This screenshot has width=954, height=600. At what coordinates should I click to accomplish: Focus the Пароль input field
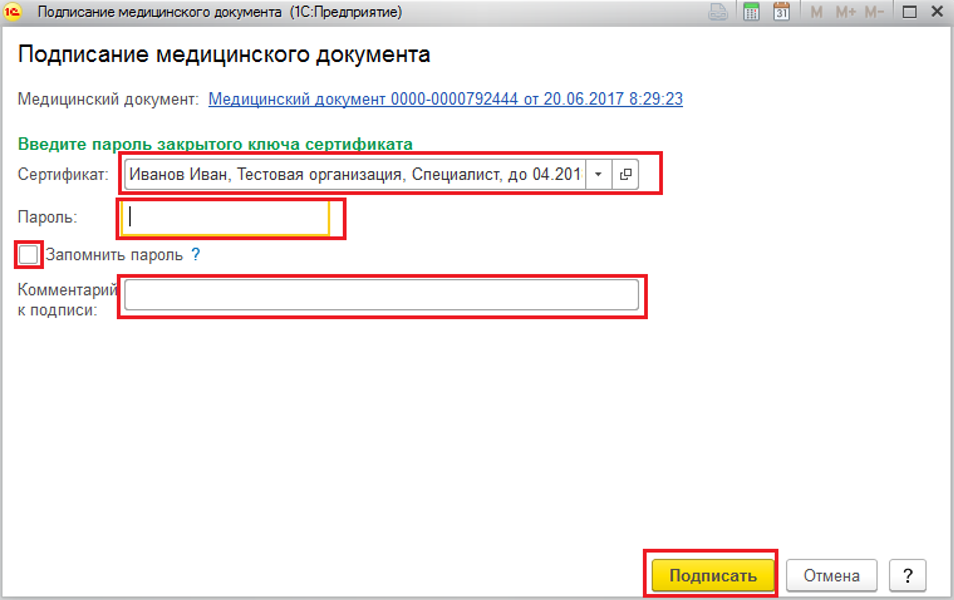225,217
